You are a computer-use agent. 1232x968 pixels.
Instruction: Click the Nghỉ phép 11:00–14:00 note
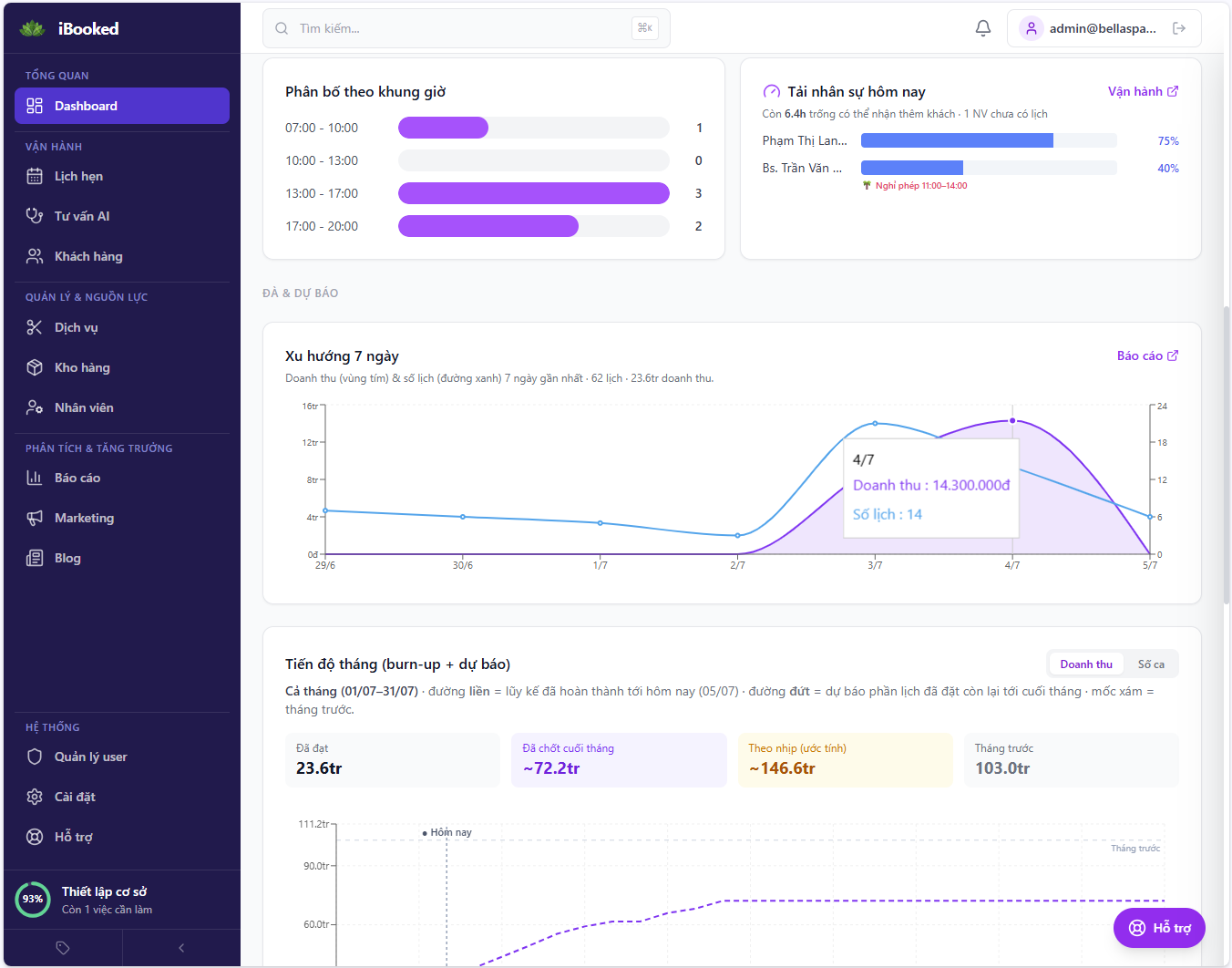pos(915,186)
